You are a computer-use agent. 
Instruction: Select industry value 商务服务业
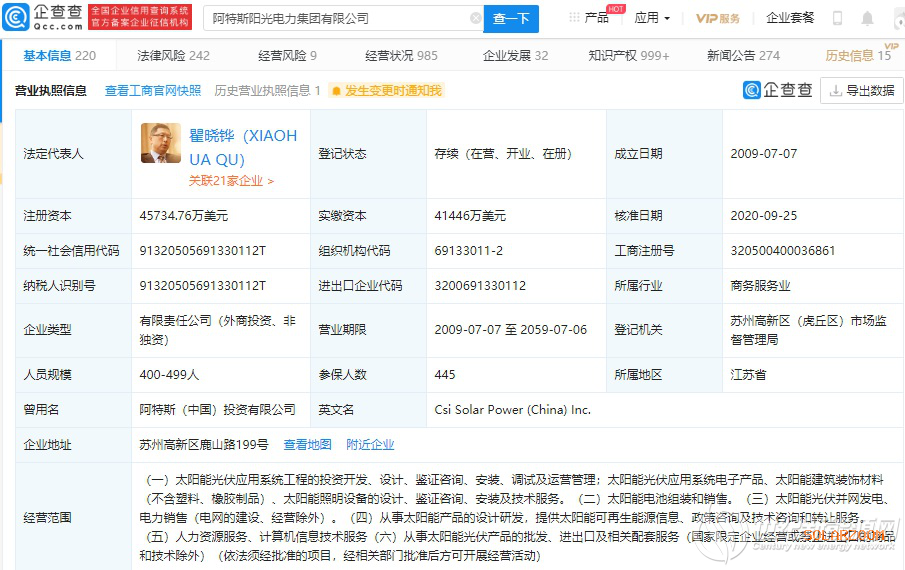pyautogui.click(x=760, y=286)
